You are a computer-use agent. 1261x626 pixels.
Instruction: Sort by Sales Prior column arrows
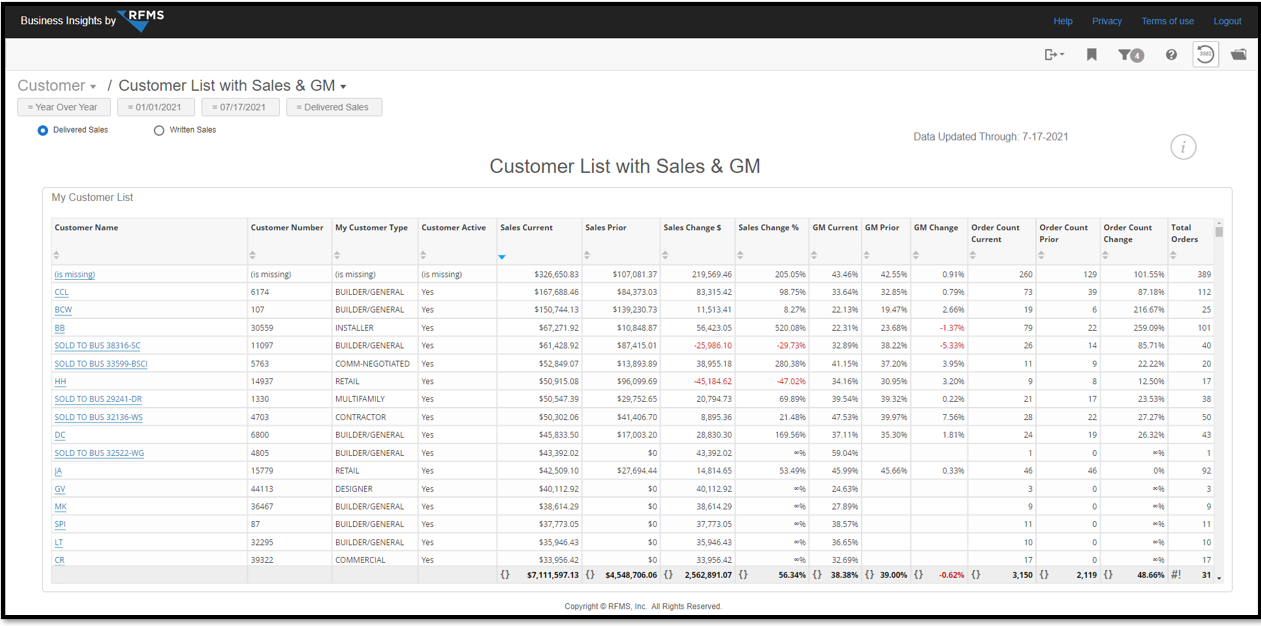pyautogui.click(x=588, y=256)
